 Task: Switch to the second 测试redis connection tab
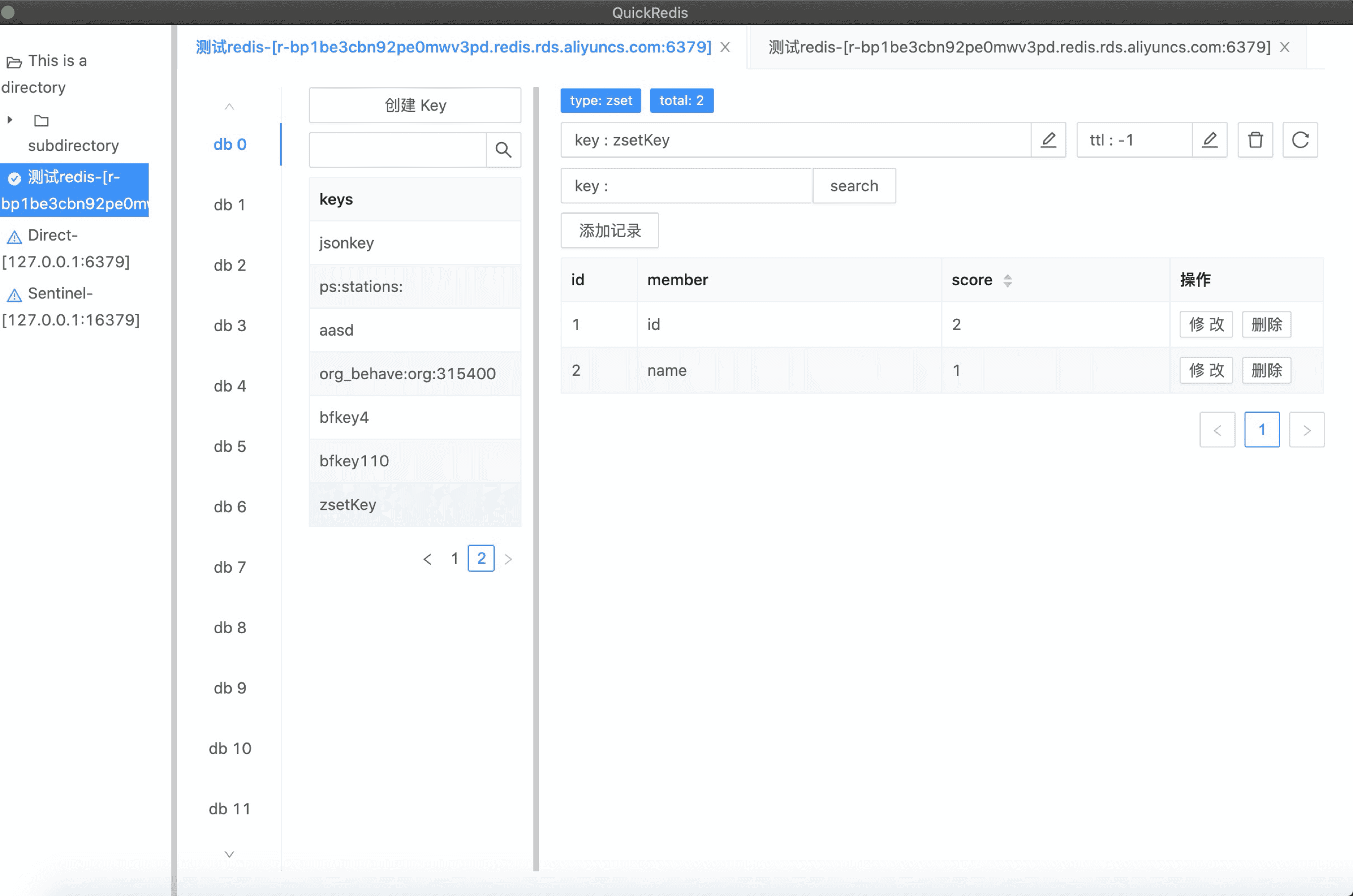point(1019,47)
